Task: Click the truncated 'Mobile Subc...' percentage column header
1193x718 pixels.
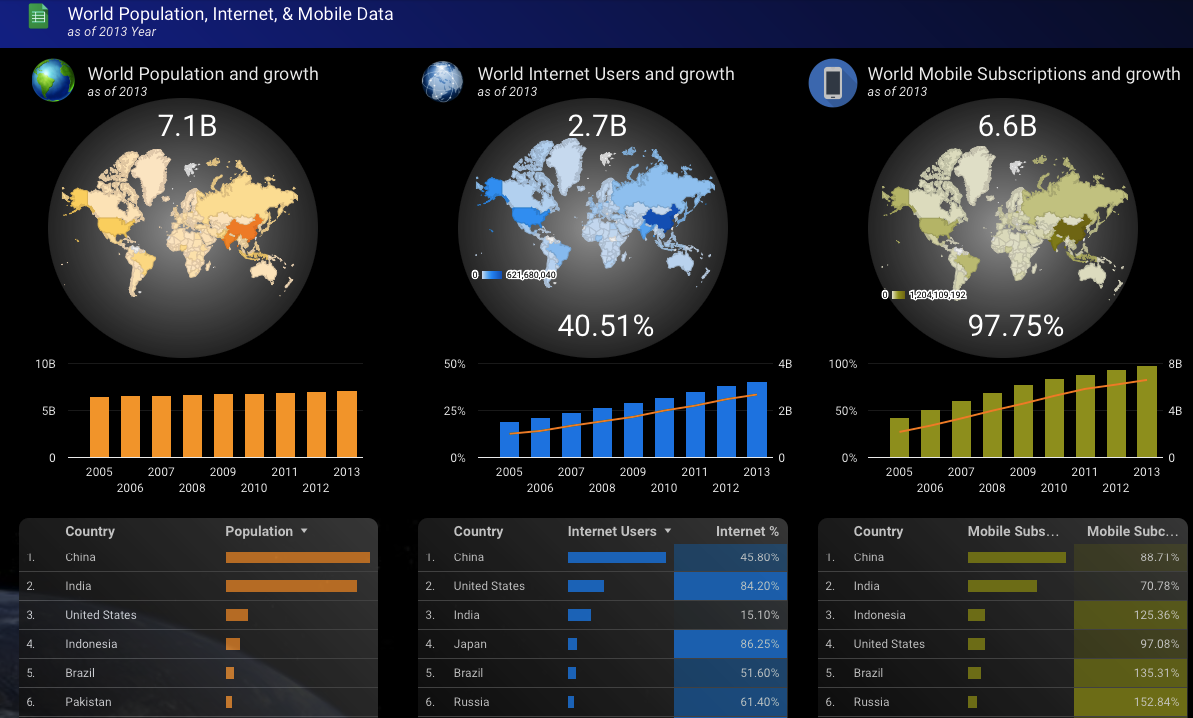Action: point(1133,531)
